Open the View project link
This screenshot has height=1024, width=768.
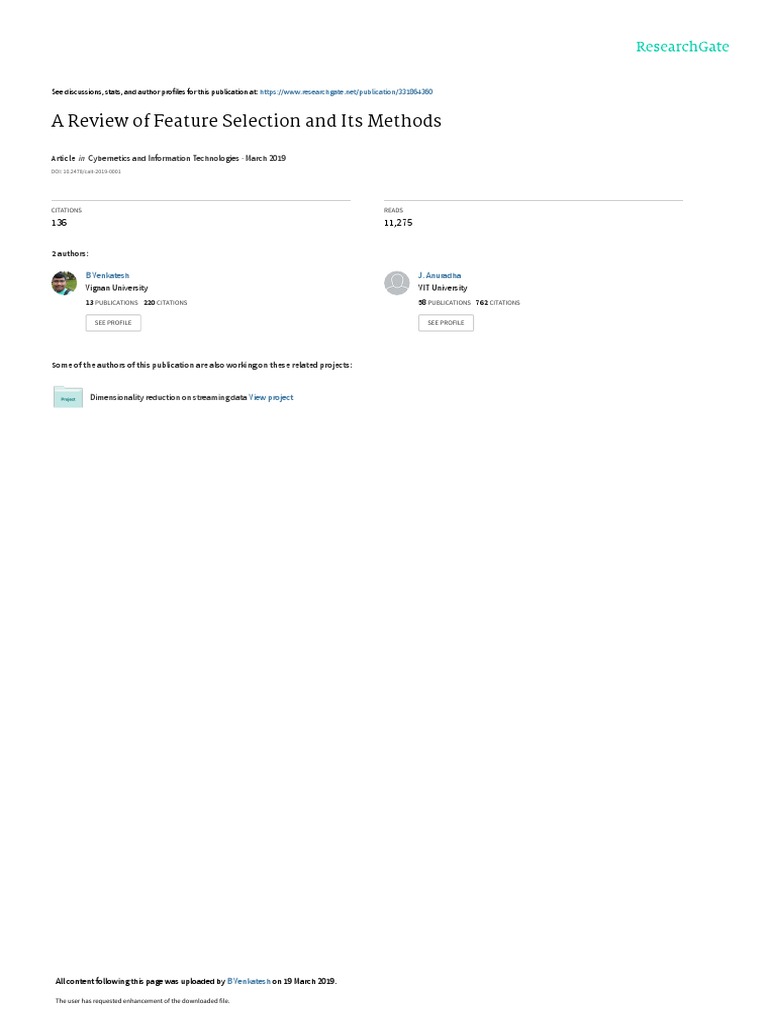pyautogui.click(x=271, y=397)
